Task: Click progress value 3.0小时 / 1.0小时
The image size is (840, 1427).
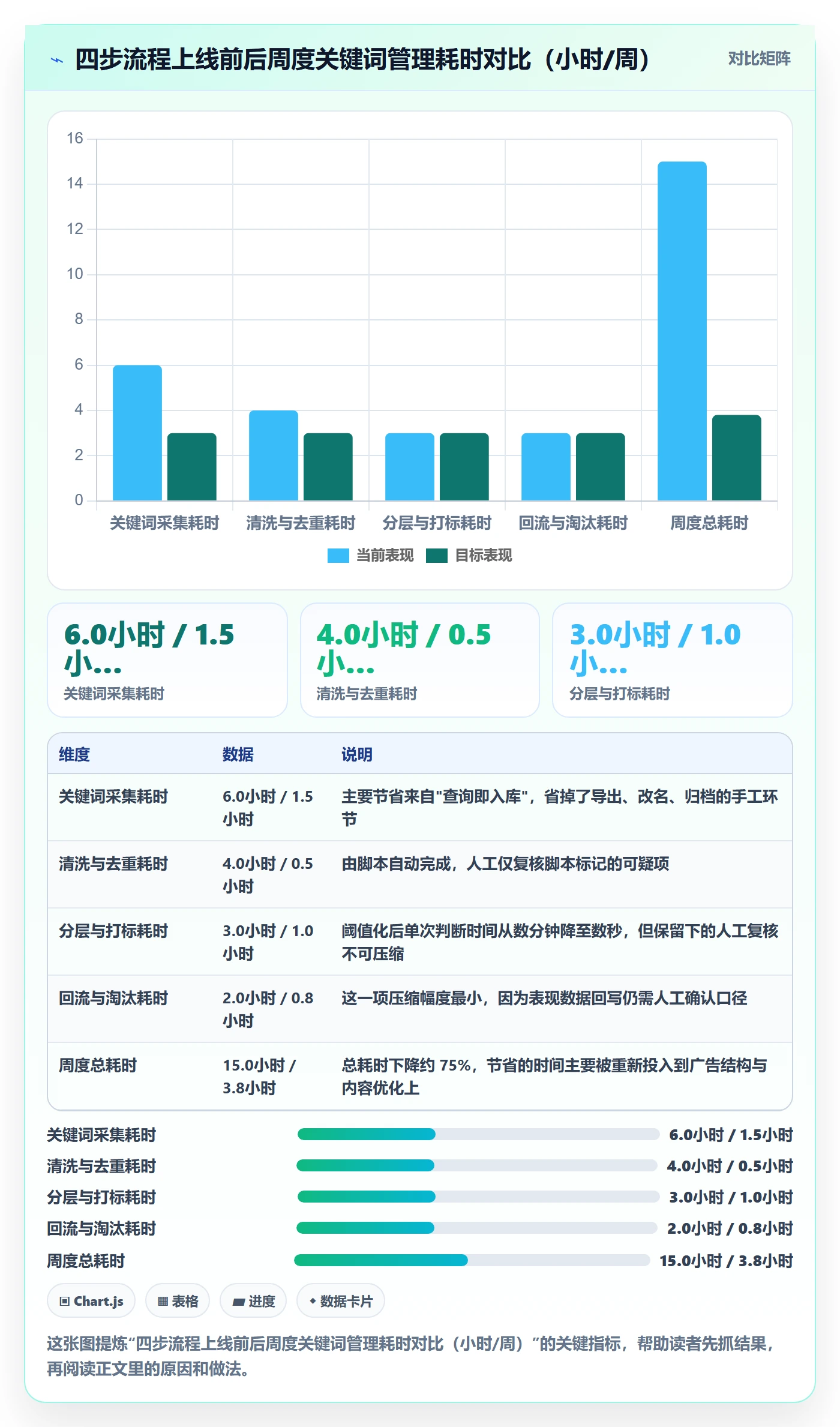Action: (x=731, y=1197)
